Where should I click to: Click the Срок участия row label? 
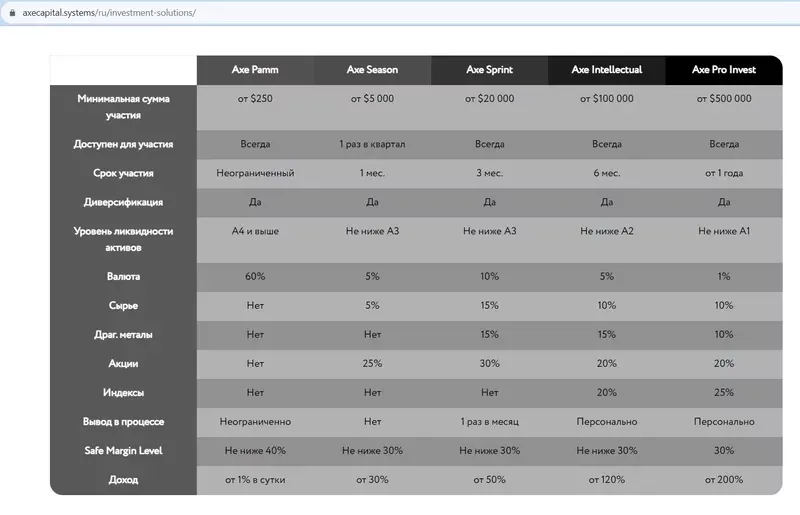pyautogui.click(x=123, y=174)
